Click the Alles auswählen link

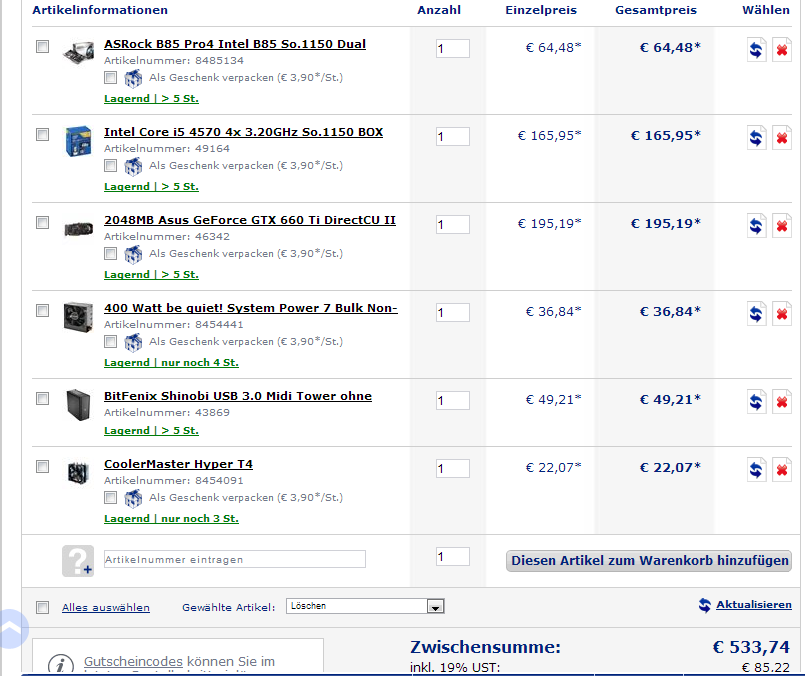[106, 608]
